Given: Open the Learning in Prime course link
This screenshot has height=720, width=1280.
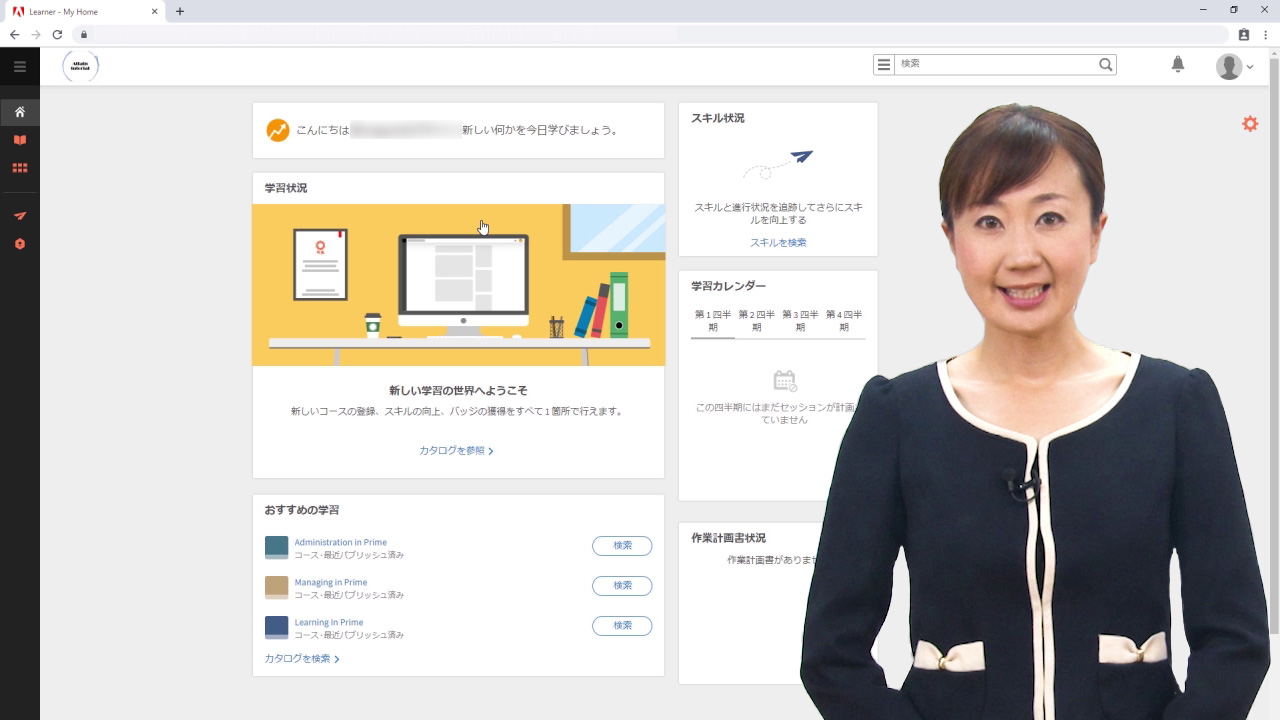Looking at the screenshot, I should 329,622.
